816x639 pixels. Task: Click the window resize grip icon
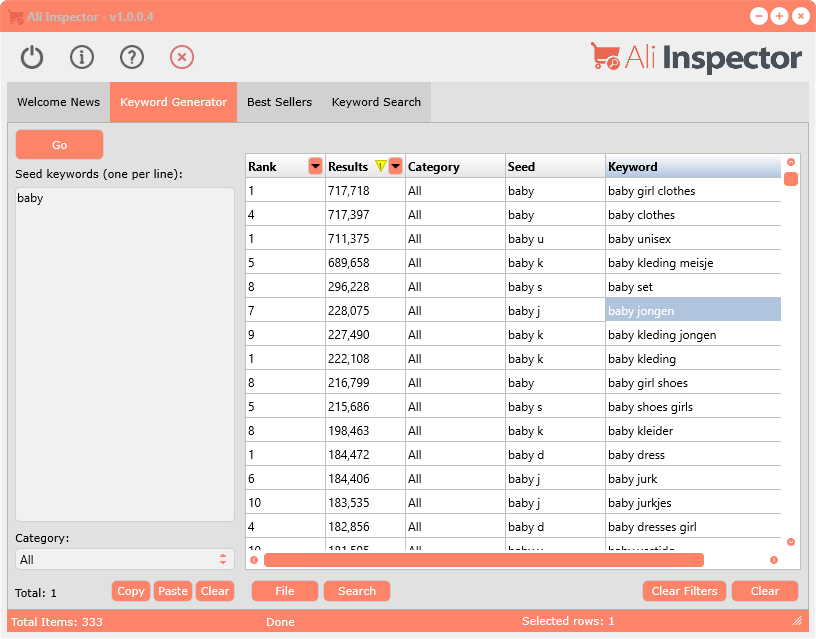(797, 620)
